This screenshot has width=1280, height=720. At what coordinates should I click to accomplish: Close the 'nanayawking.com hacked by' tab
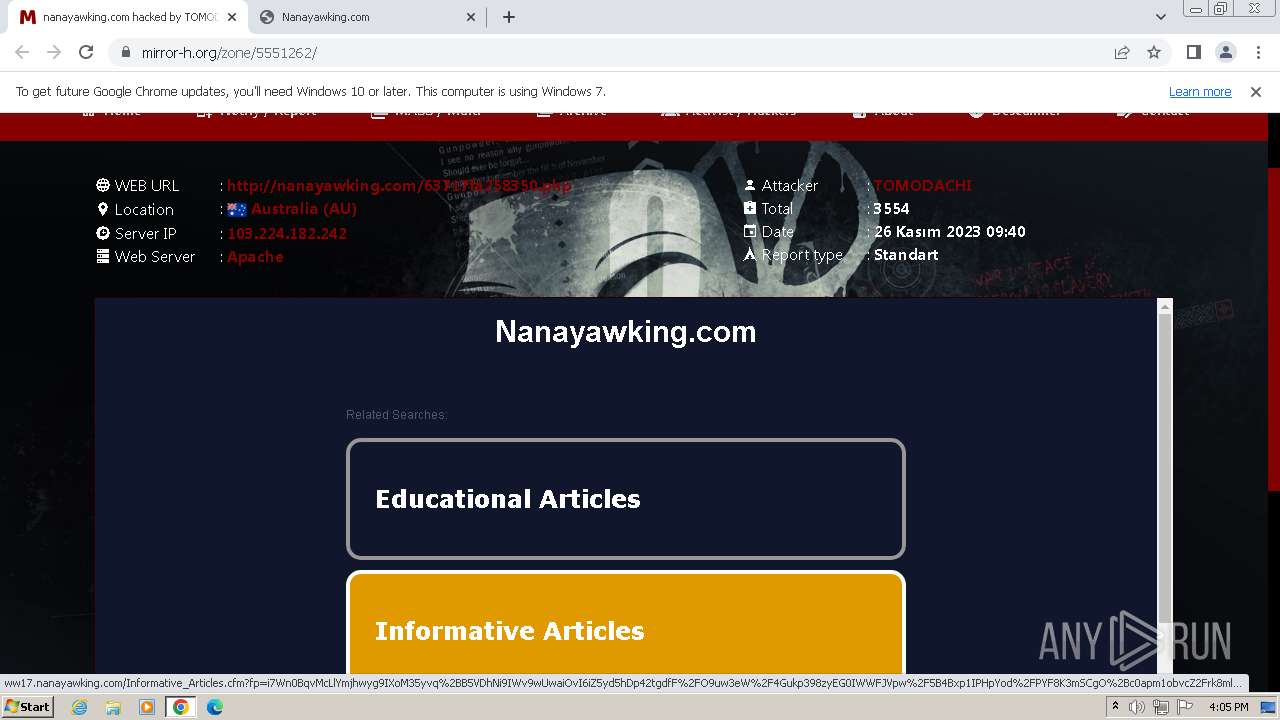(231, 17)
